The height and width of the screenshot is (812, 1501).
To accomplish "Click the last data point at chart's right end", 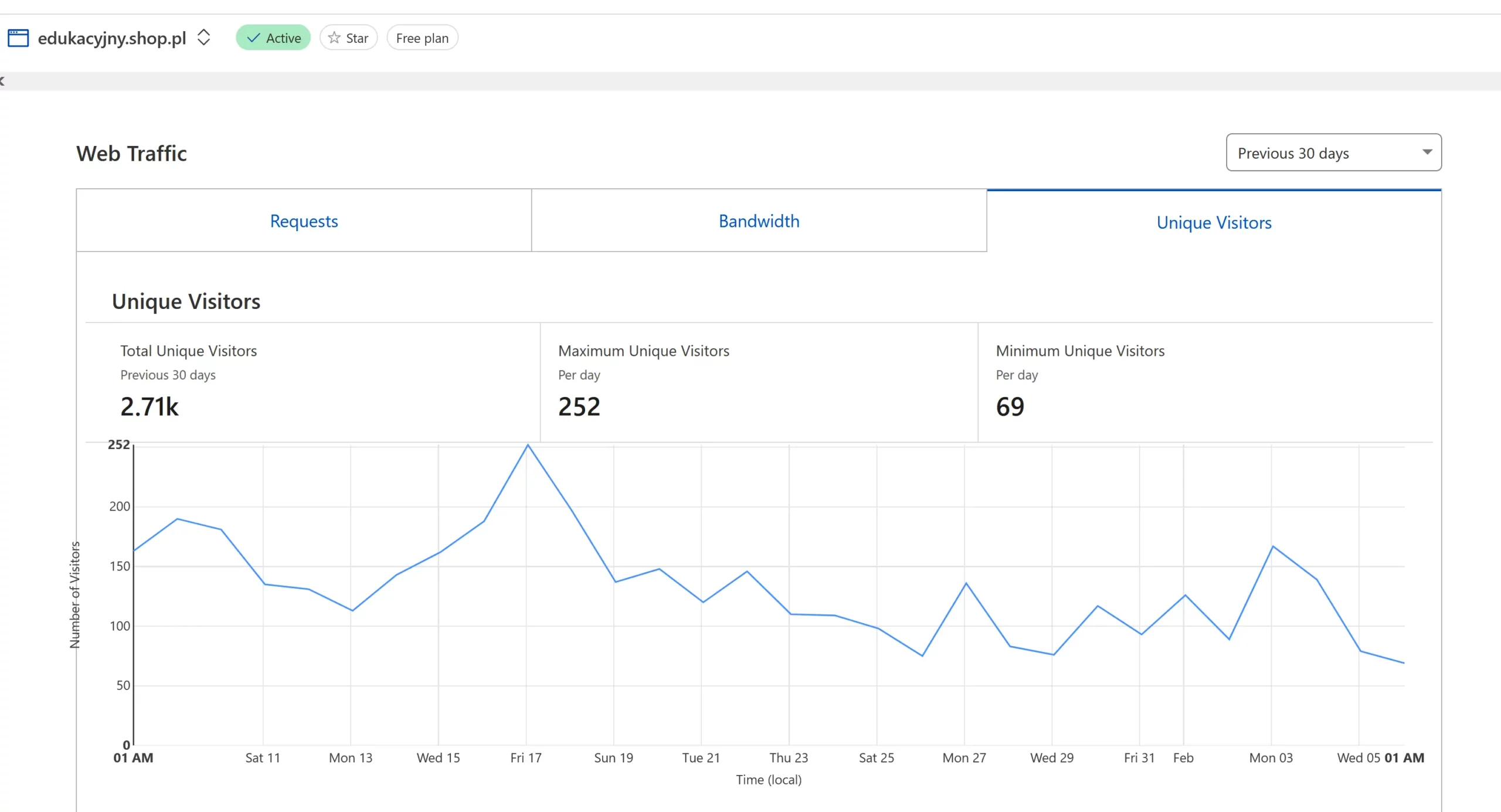I will (1404, 662).
